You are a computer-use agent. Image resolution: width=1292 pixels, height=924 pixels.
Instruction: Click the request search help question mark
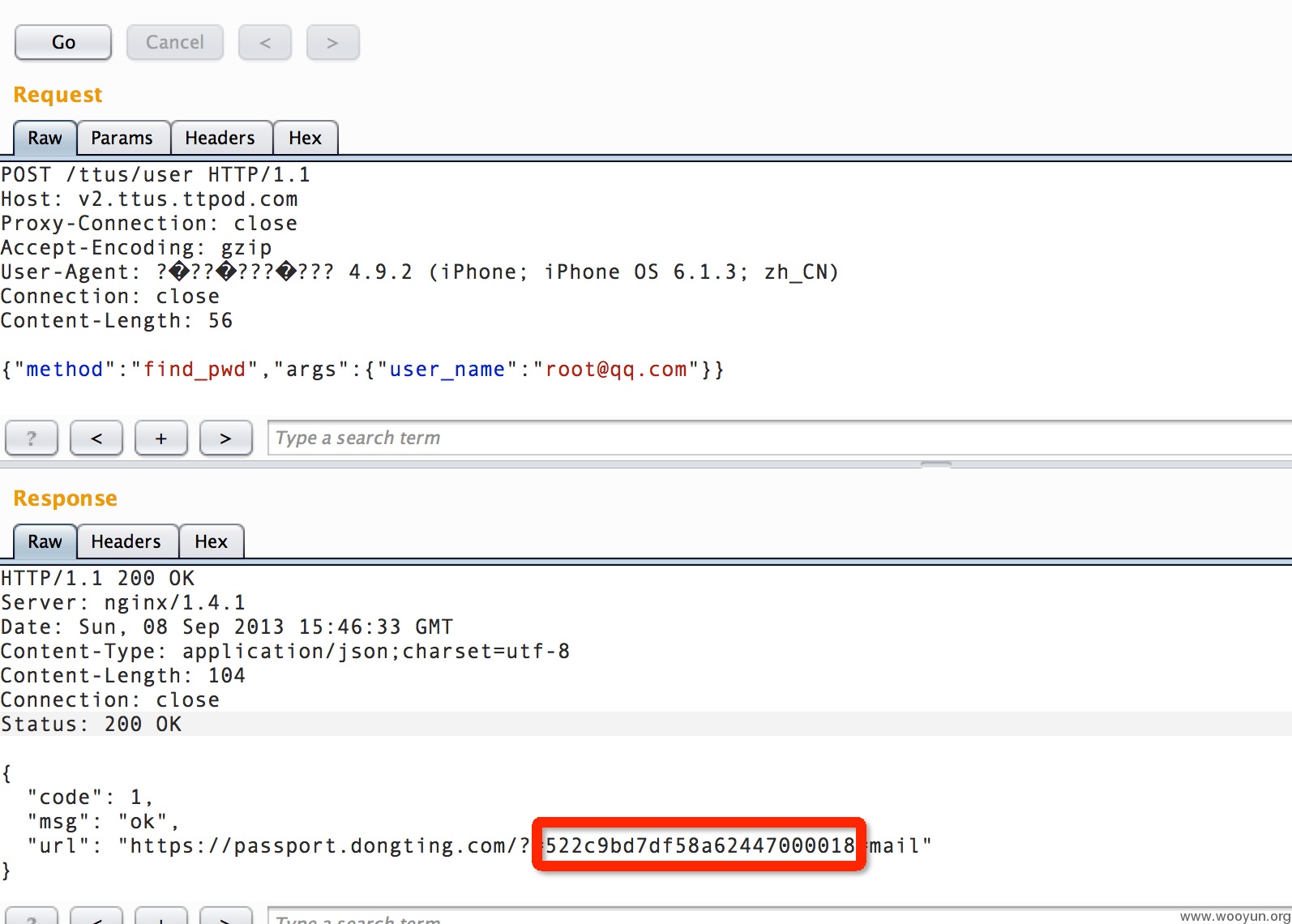tap(32, 438)
